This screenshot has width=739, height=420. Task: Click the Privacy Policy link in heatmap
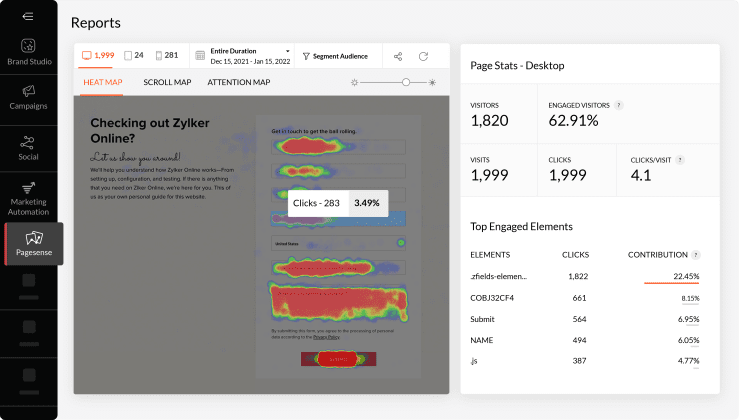[326, 337]
